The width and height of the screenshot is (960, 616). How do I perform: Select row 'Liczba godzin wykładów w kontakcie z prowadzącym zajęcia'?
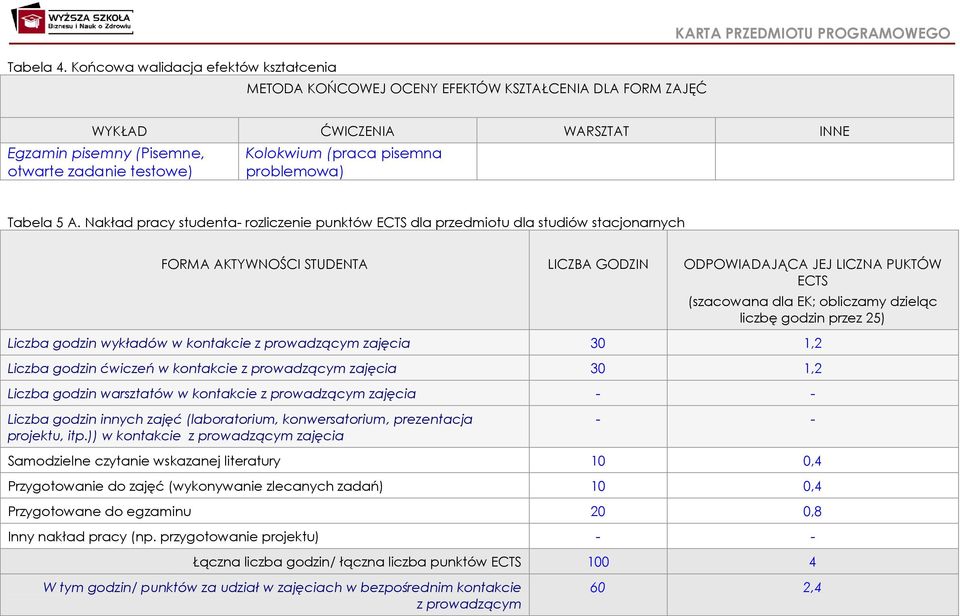coord(479,343)
